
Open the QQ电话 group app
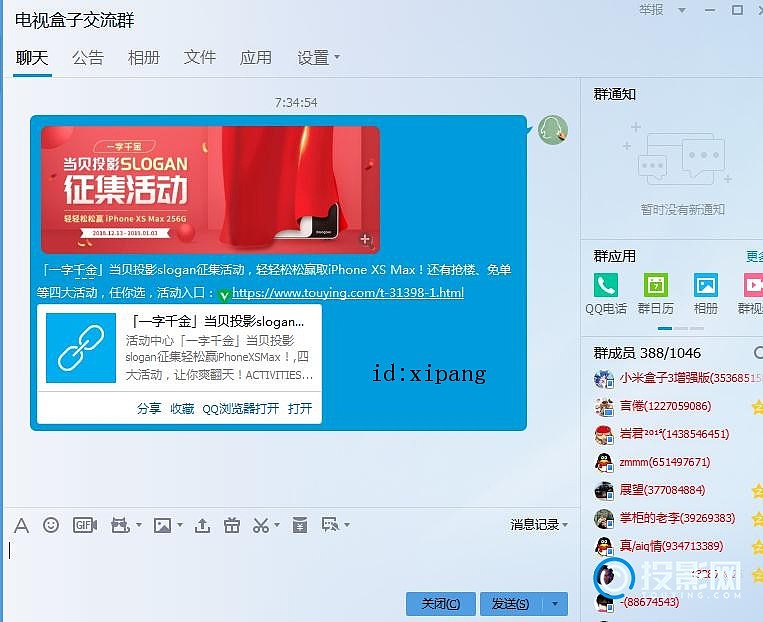point(606,285)
